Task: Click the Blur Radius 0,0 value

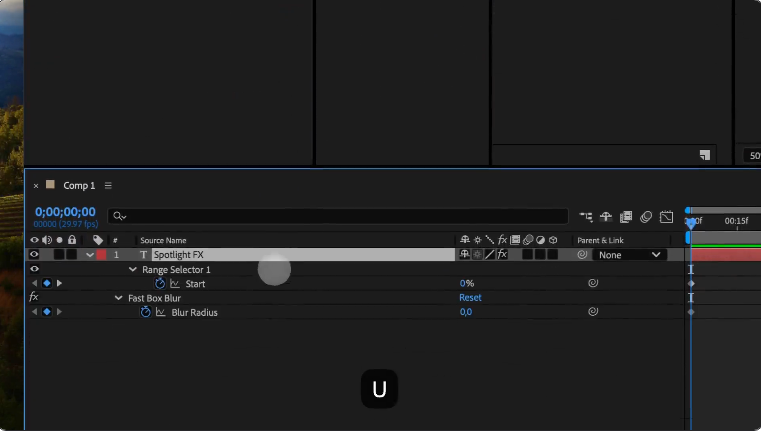Action: tap(466, 313)
